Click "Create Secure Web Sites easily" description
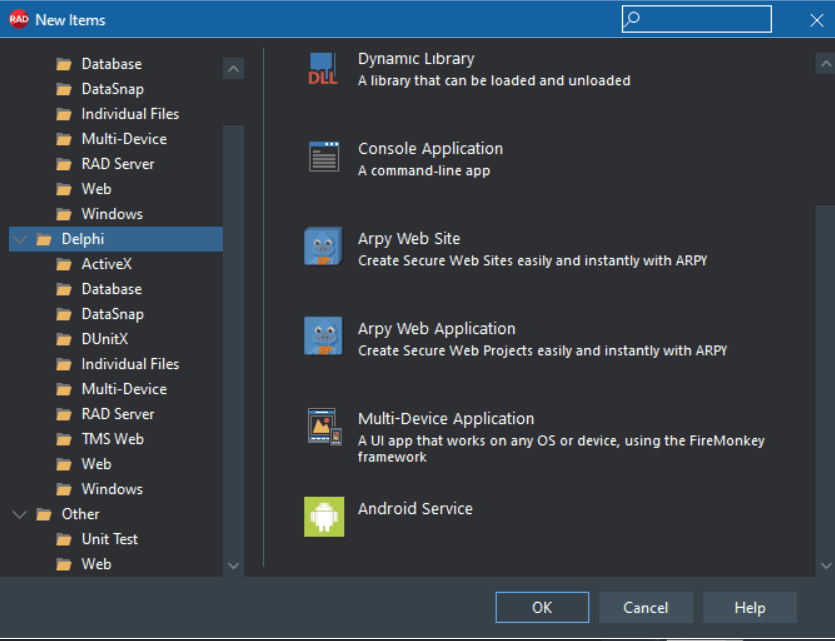Image resolution: width=835 pixels, height=641 pixels. 533,261
